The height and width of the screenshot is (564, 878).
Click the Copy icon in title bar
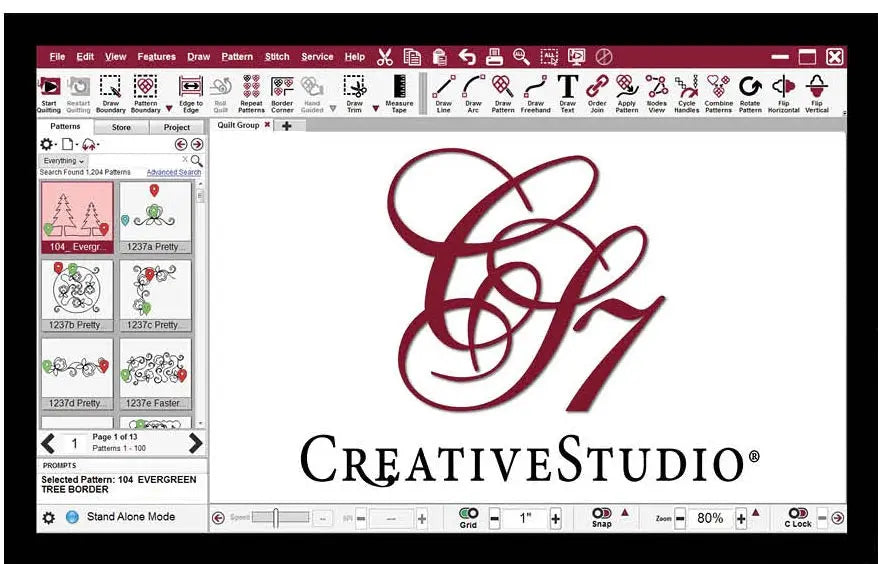pos(412,57)
